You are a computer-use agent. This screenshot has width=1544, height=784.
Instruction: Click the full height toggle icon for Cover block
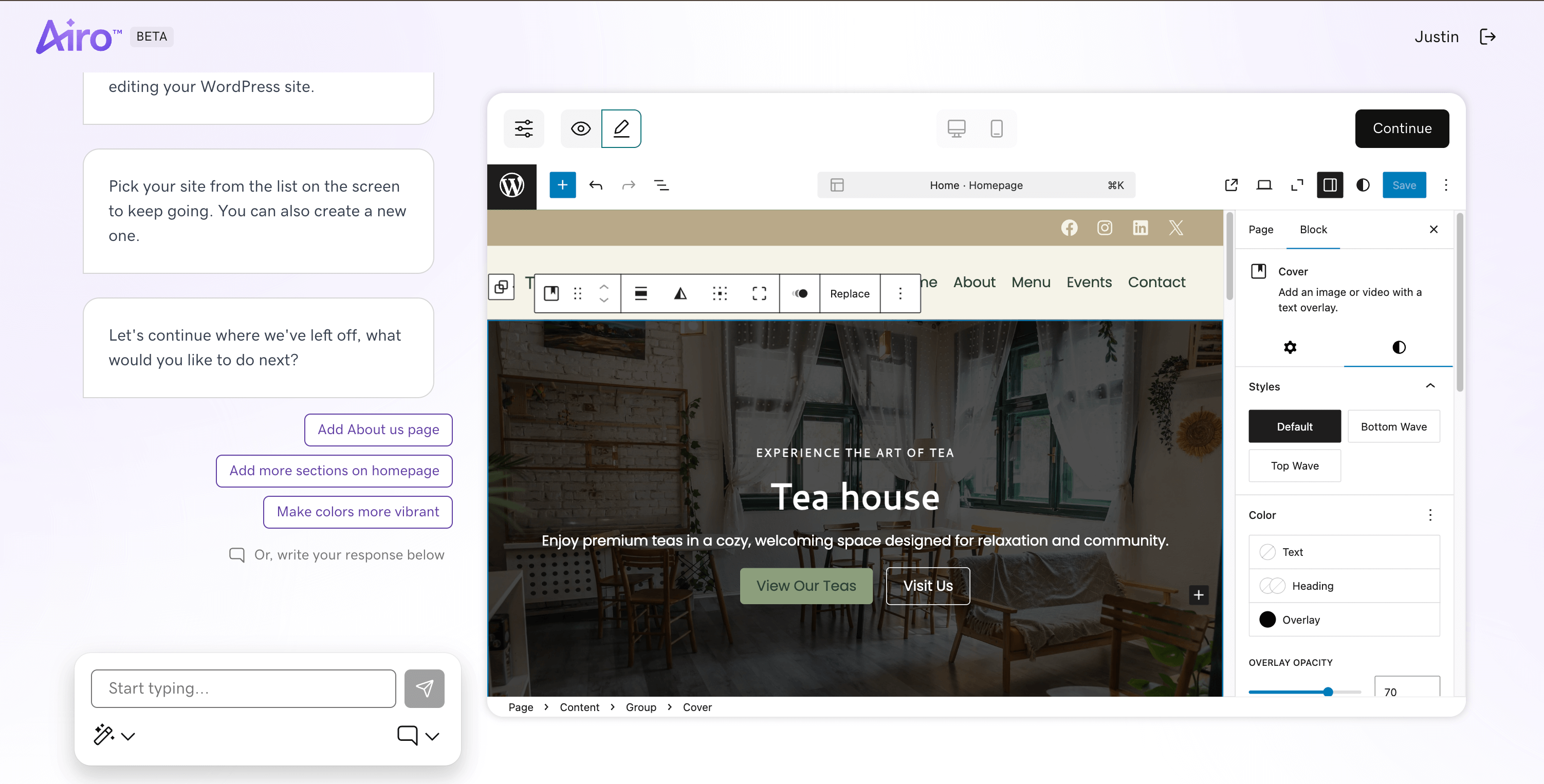click(x=758, y=293)
